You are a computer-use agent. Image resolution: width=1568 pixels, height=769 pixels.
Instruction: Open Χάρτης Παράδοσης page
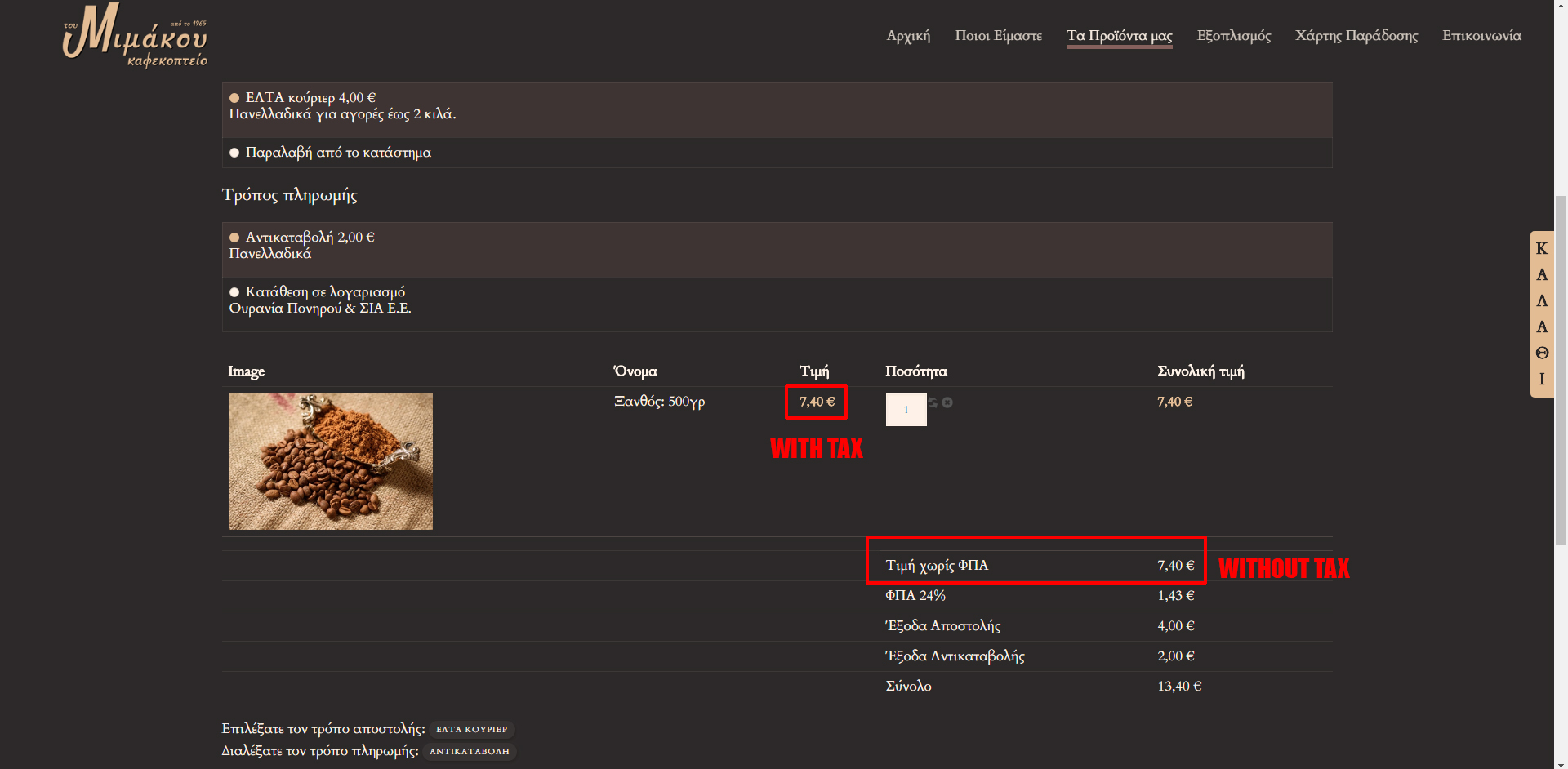(x=1356, y=36)
